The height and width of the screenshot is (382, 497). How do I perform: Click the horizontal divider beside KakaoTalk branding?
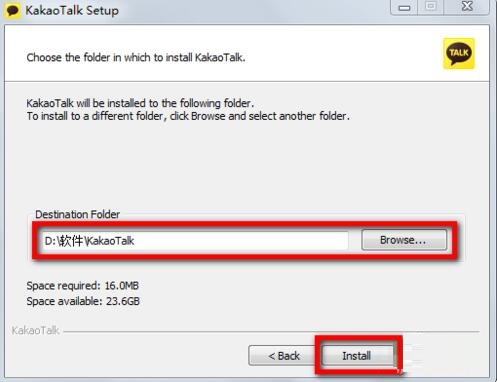(271, 332)
